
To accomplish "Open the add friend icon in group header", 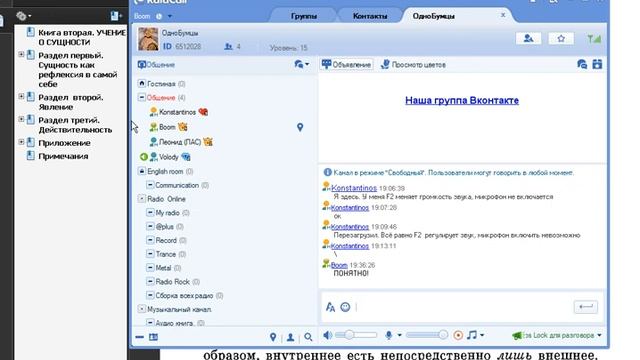I will pos(528,39).
